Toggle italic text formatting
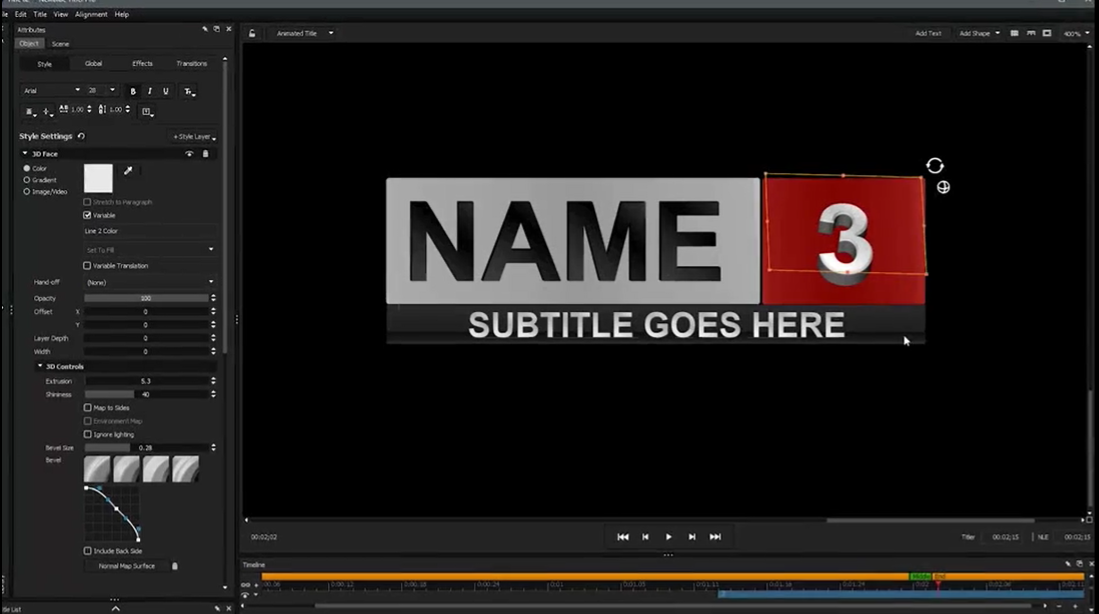 150,91
